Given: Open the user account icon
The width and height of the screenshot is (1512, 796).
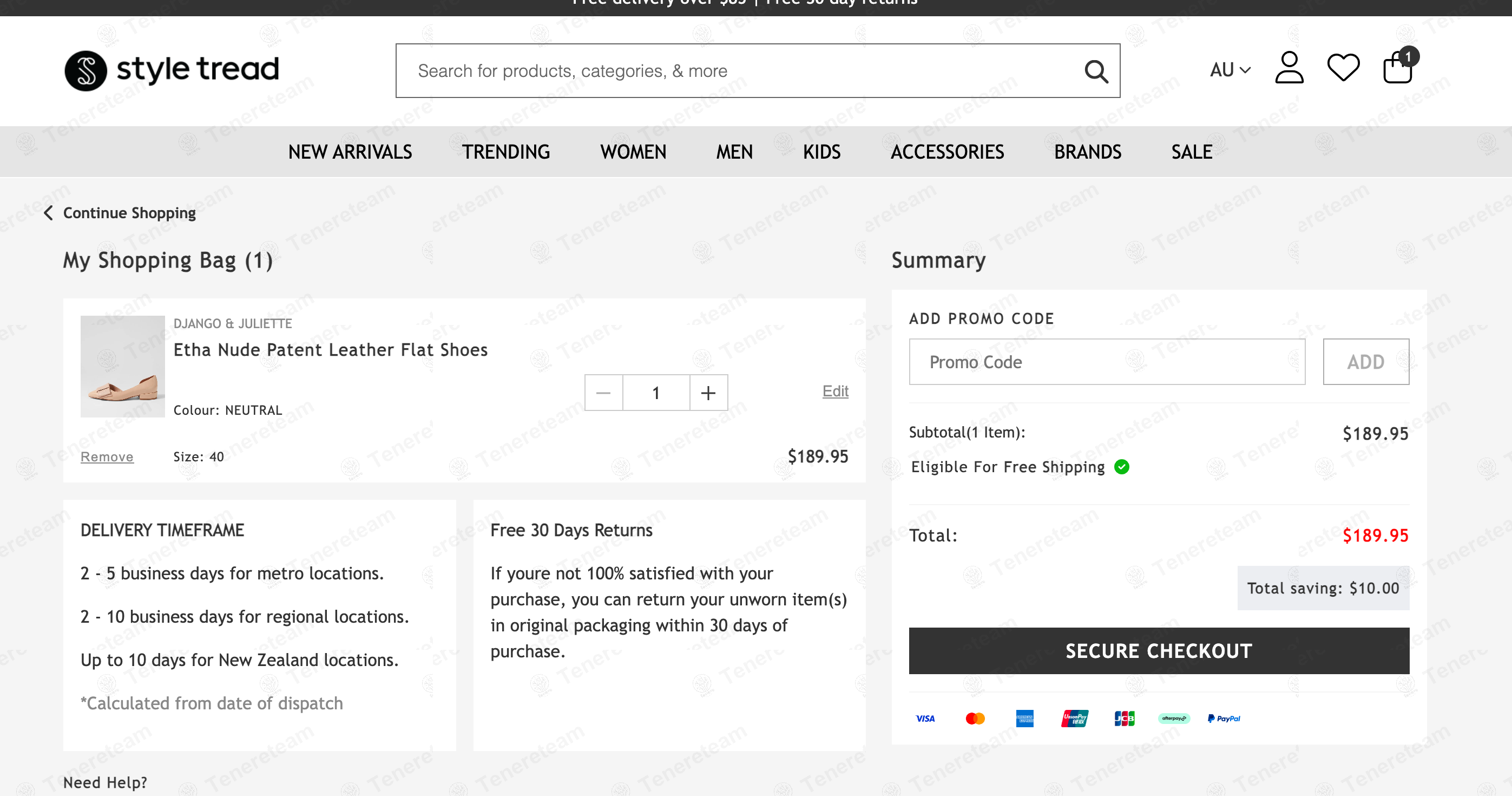Looking at the screenshot, I should click(x=1289, y=68).
